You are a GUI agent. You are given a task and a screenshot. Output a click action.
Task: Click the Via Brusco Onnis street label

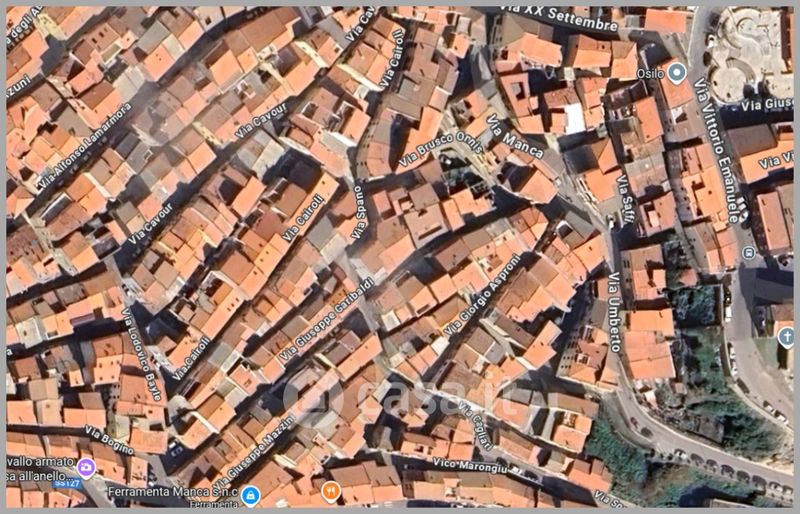pos(440,146)
